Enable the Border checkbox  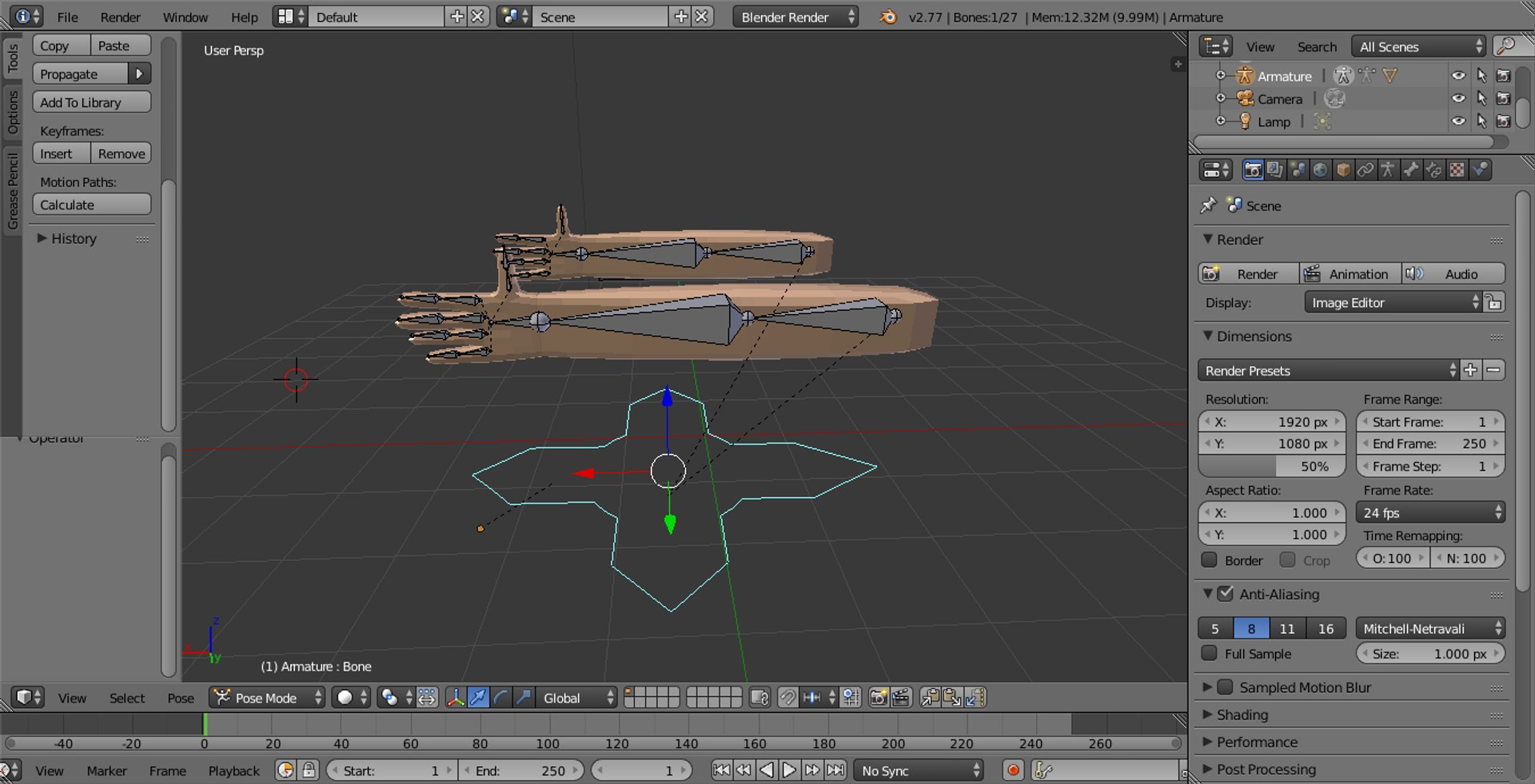(1210, 560)
